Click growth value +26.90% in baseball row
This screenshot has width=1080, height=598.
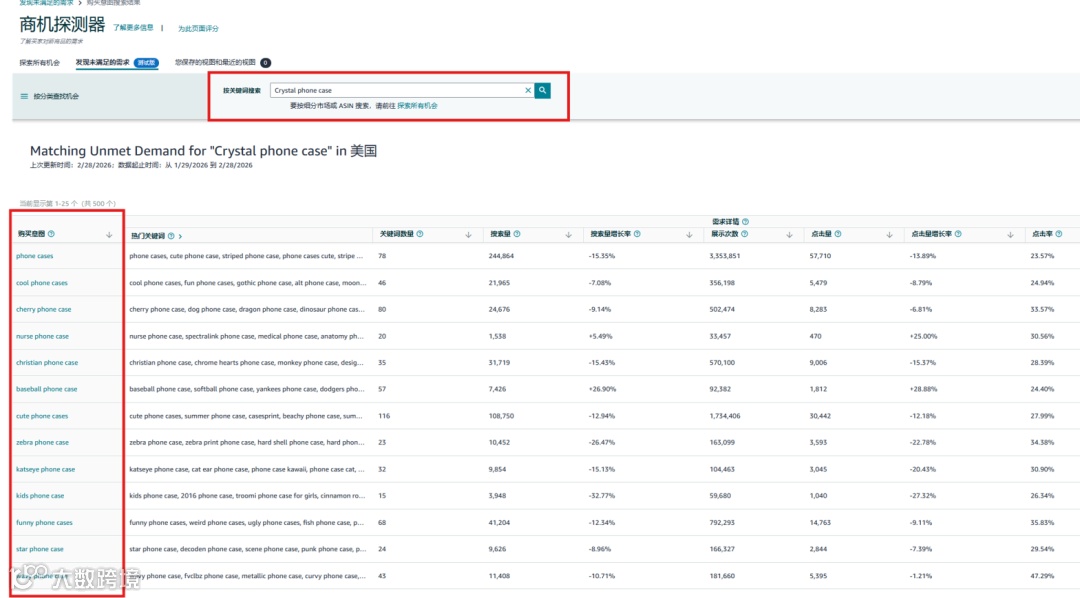point(602,389)
